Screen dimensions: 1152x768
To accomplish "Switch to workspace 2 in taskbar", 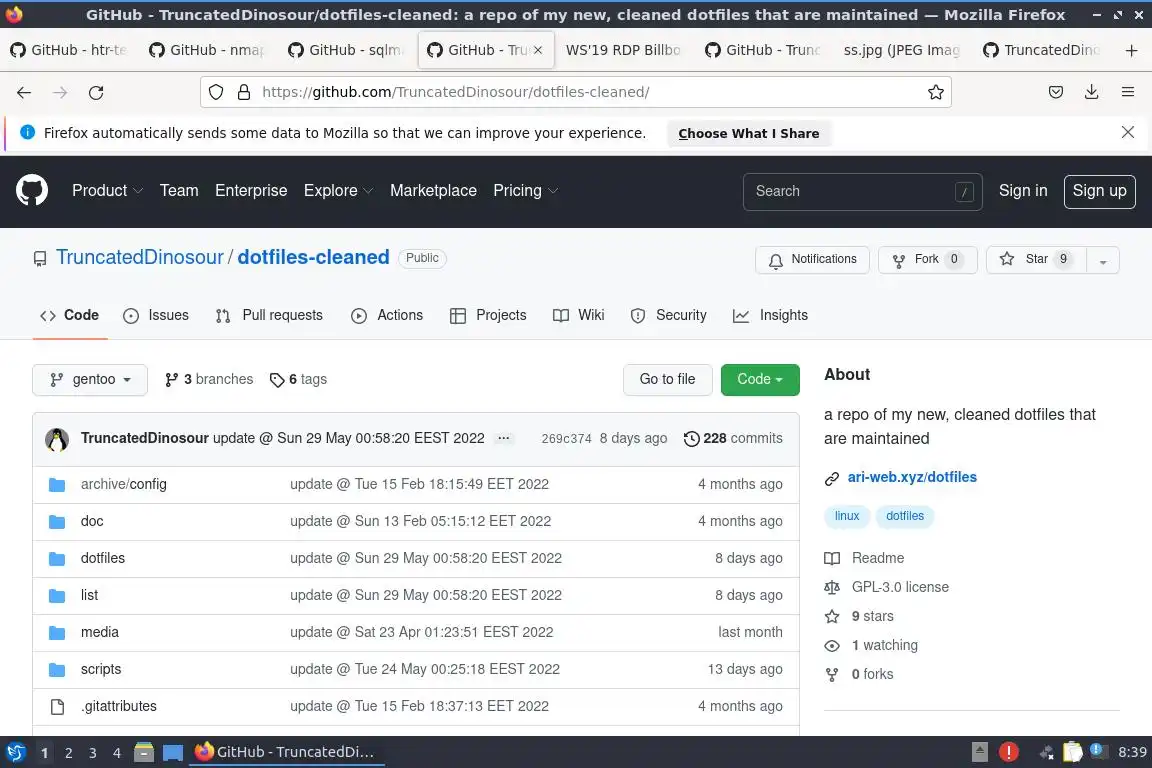I will (68, 753).
